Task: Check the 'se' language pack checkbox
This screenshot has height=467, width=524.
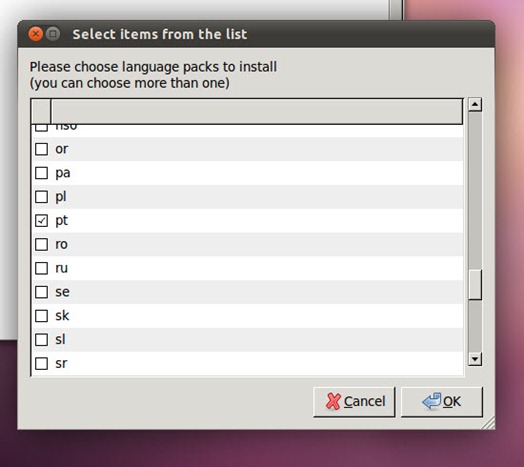Action: click(x=41, y=292)
